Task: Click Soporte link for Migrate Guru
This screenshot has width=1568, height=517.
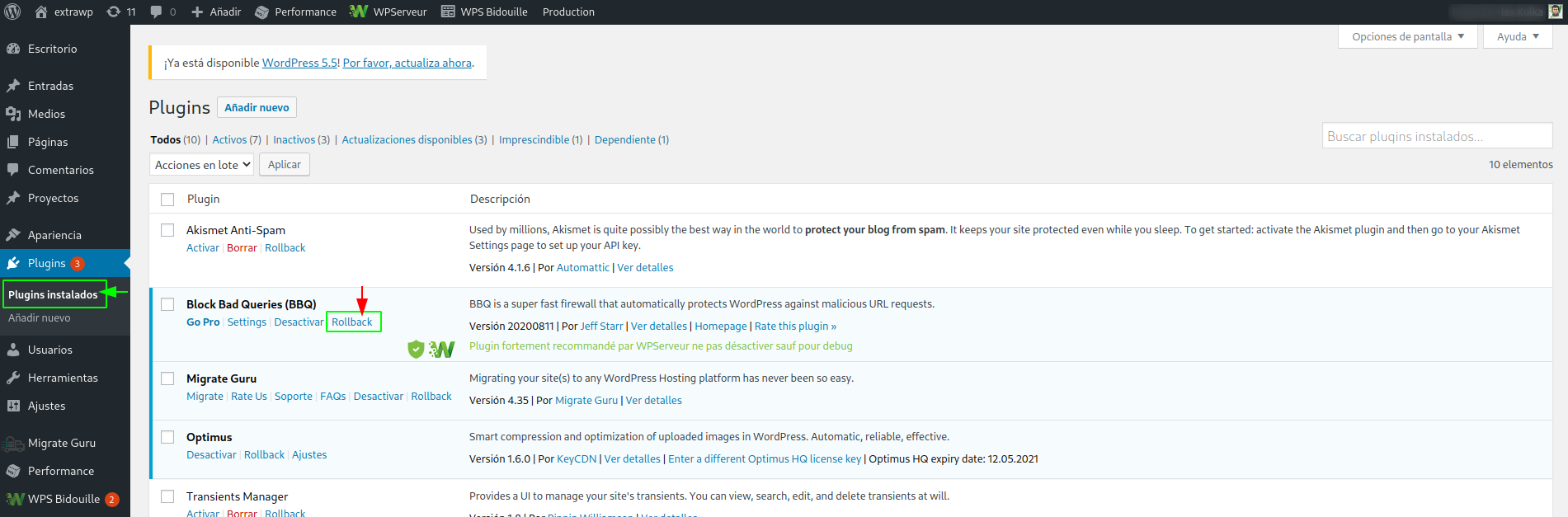Action: pos(294,396)
